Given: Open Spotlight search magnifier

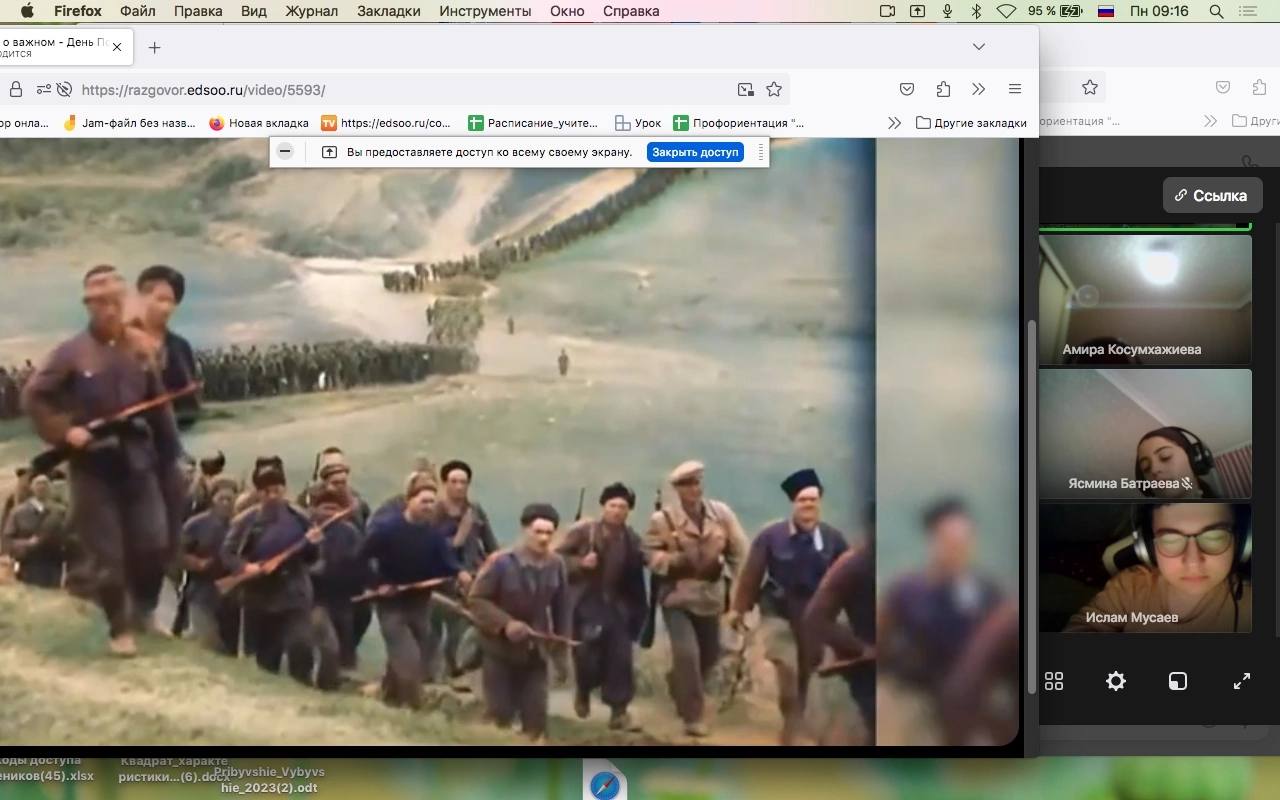Looking at the screenshot, I should click(1217, 11).
